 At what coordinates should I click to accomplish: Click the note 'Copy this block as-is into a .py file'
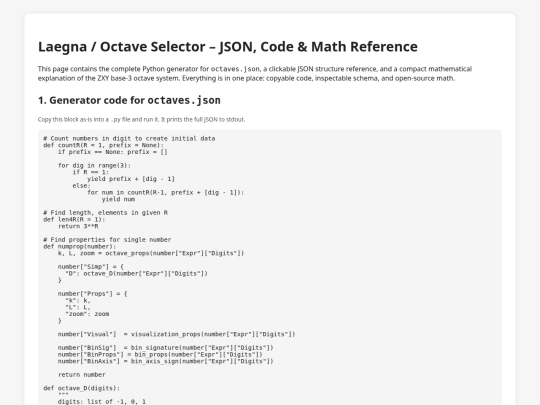point(142,120)
